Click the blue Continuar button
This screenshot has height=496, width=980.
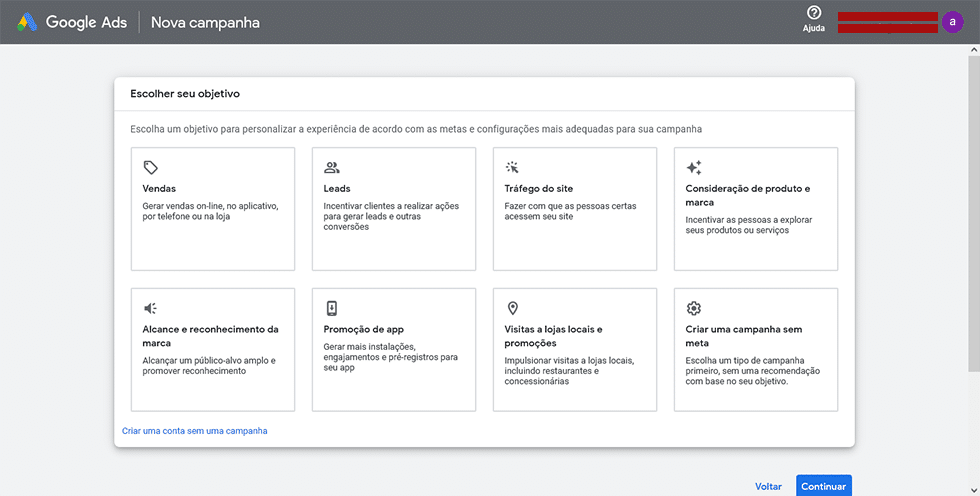tap(824, 486)
